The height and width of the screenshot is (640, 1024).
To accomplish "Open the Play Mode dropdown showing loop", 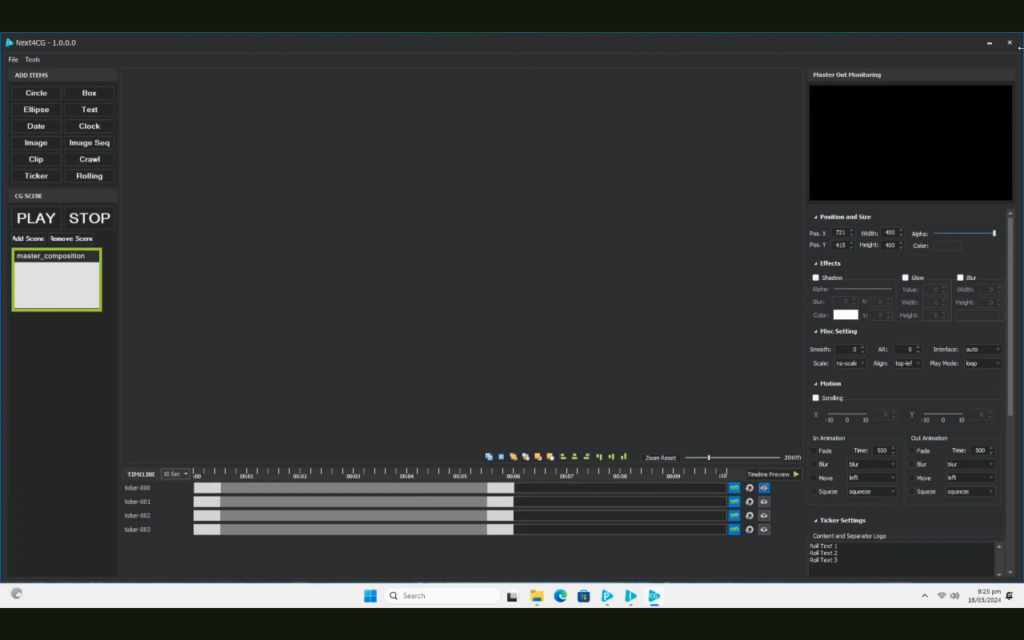I will 982,363.
